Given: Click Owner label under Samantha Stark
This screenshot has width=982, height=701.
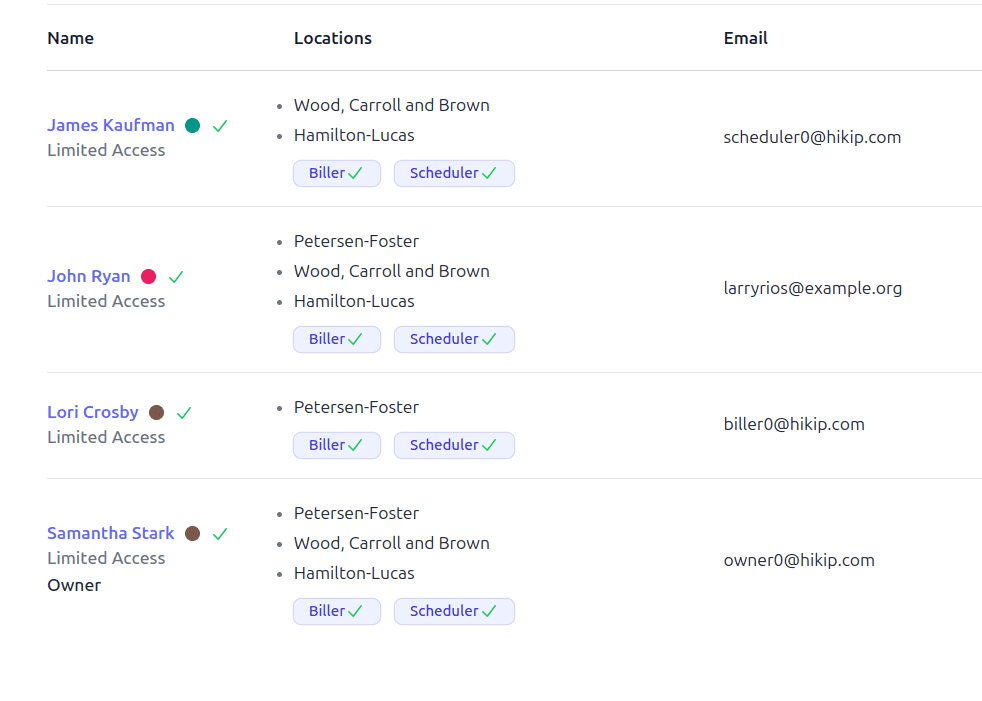Looking at the screenshot, I should click(74, 585).
